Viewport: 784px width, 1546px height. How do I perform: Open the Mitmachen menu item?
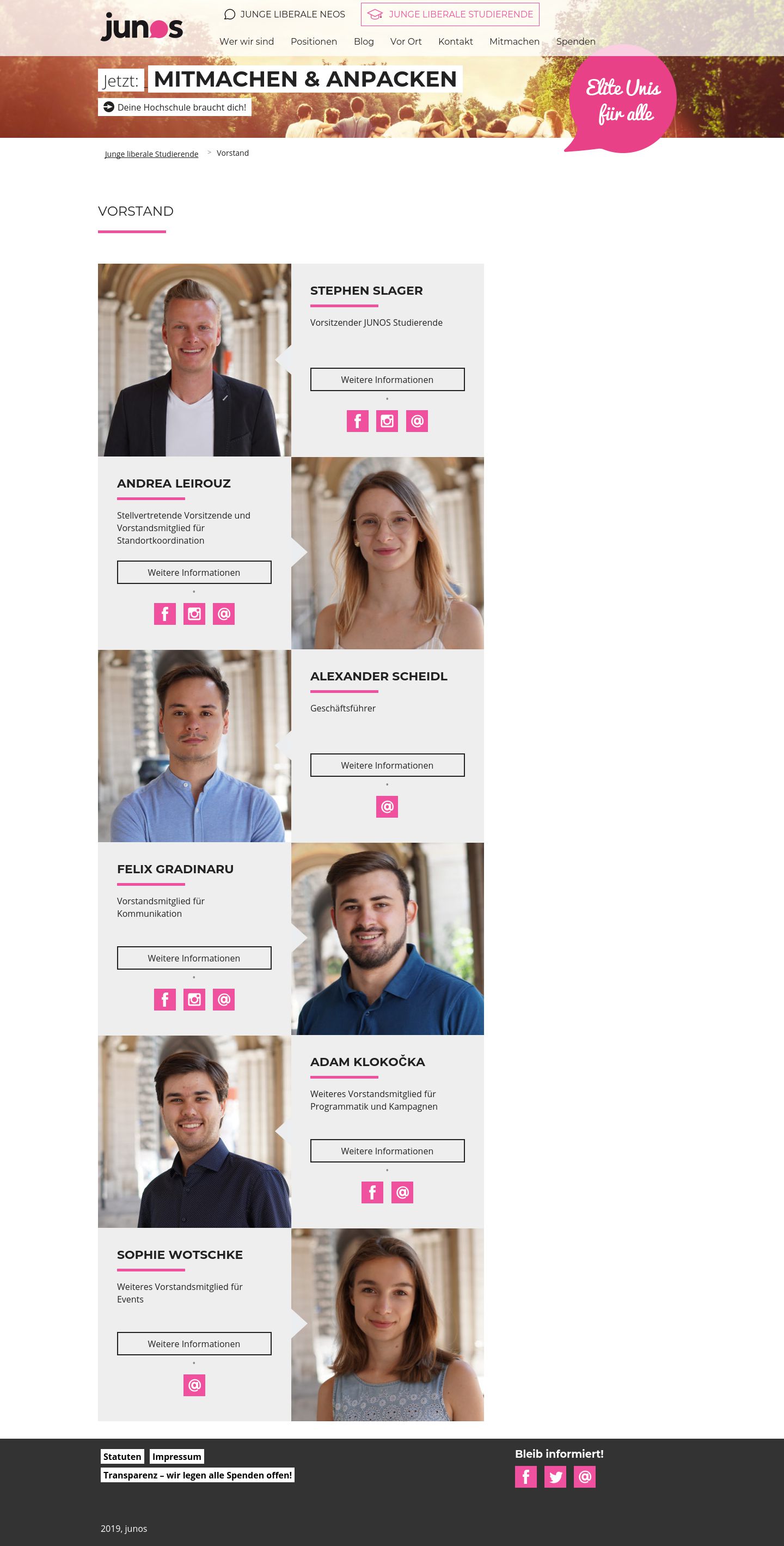[x=514, y=41]
